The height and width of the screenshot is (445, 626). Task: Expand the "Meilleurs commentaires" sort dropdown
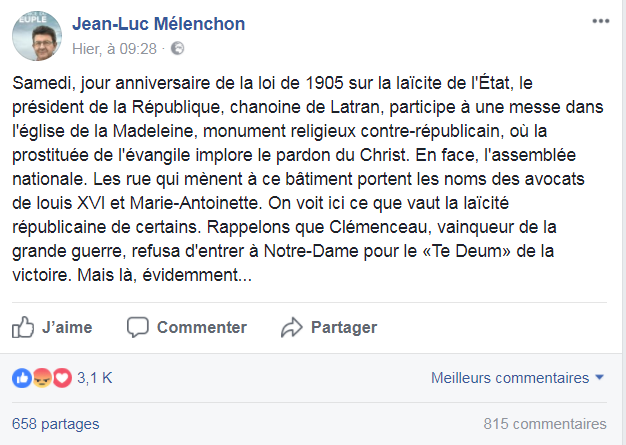click(510, 378)
